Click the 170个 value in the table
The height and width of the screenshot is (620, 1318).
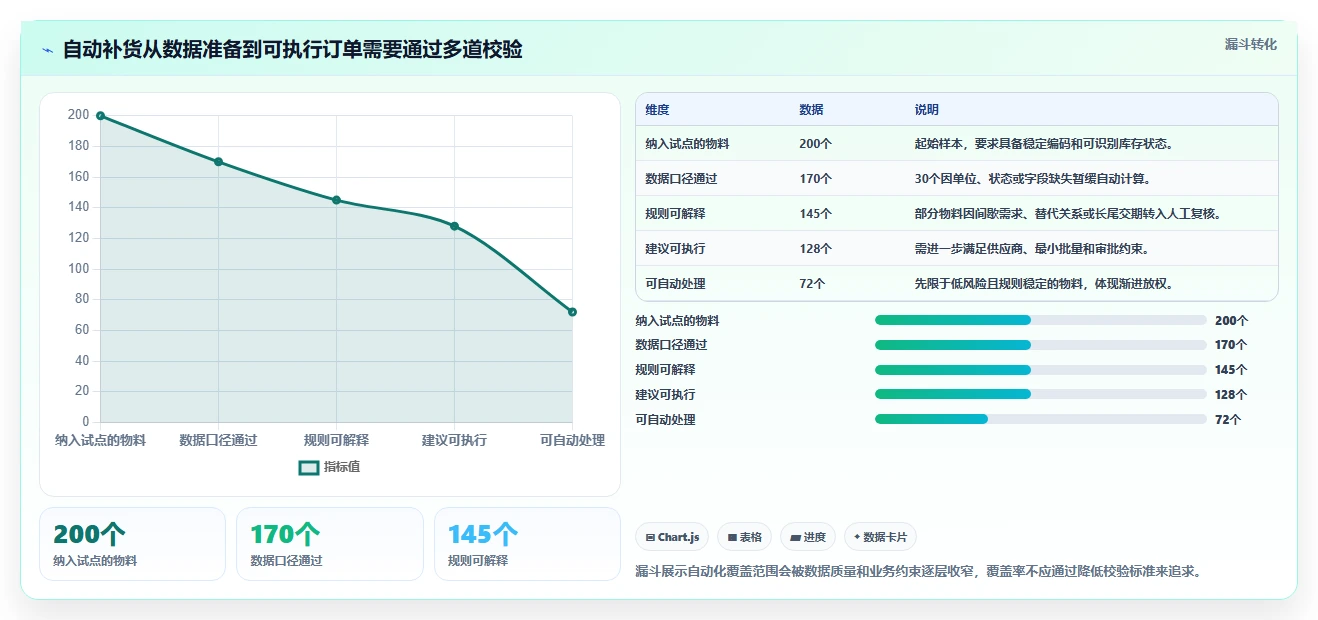click(x=815, y=179)
